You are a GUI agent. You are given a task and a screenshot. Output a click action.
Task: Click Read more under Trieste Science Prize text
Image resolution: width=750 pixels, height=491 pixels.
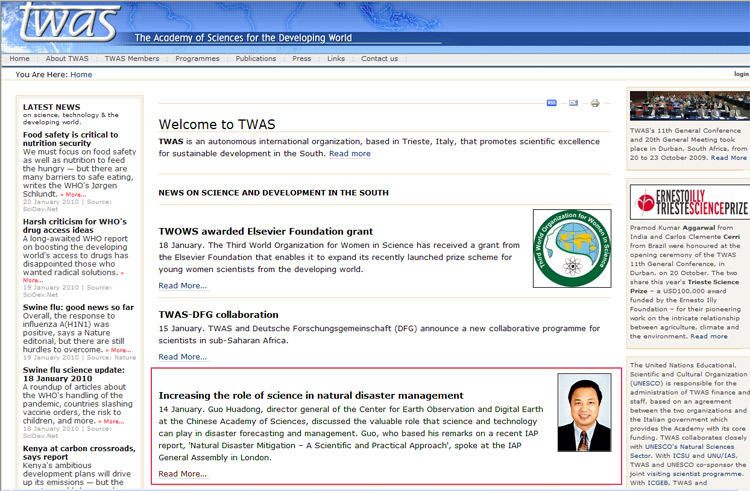tap(709, 337)
